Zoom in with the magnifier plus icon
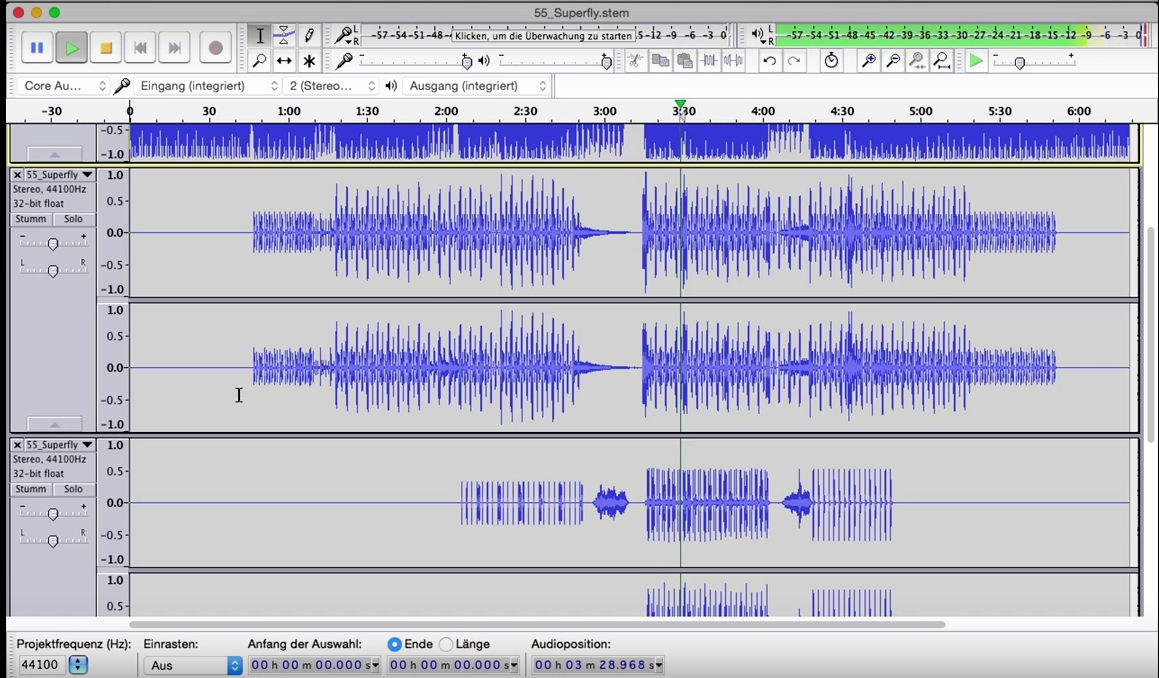The height and width of the screenshot is (678, 1159). click(x=868, y=61)
